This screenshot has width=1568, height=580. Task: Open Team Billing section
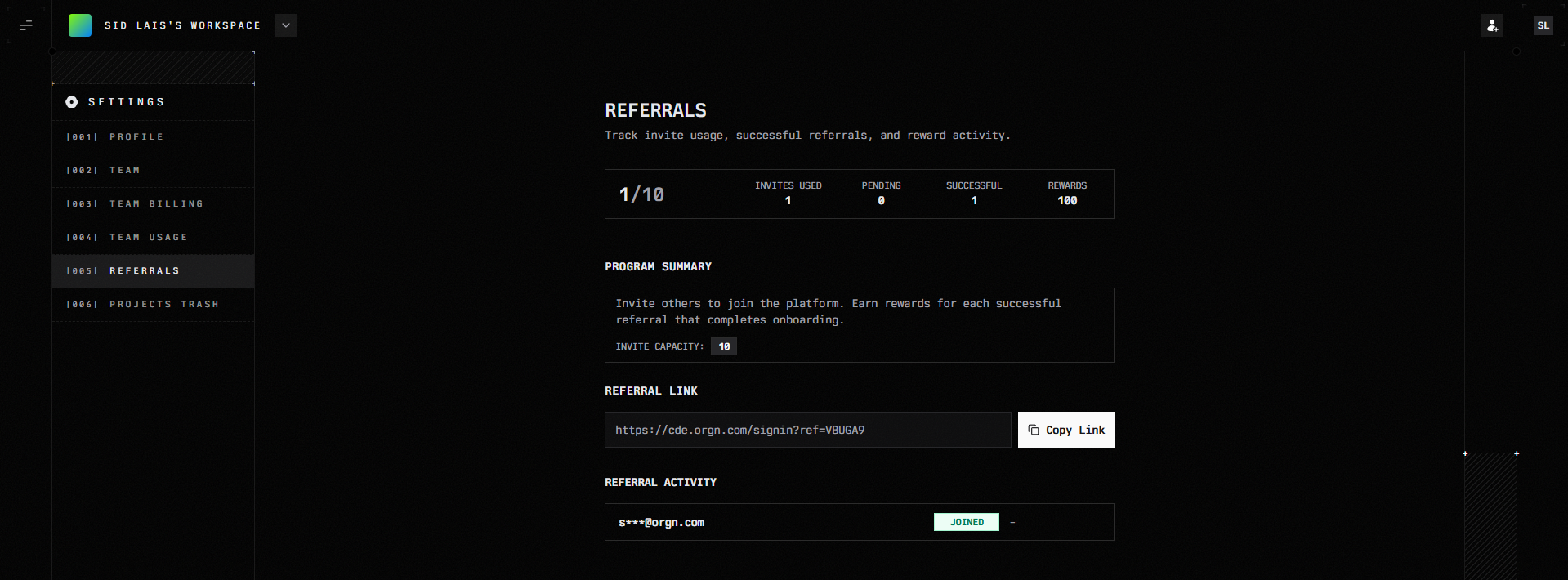point(156,204)
